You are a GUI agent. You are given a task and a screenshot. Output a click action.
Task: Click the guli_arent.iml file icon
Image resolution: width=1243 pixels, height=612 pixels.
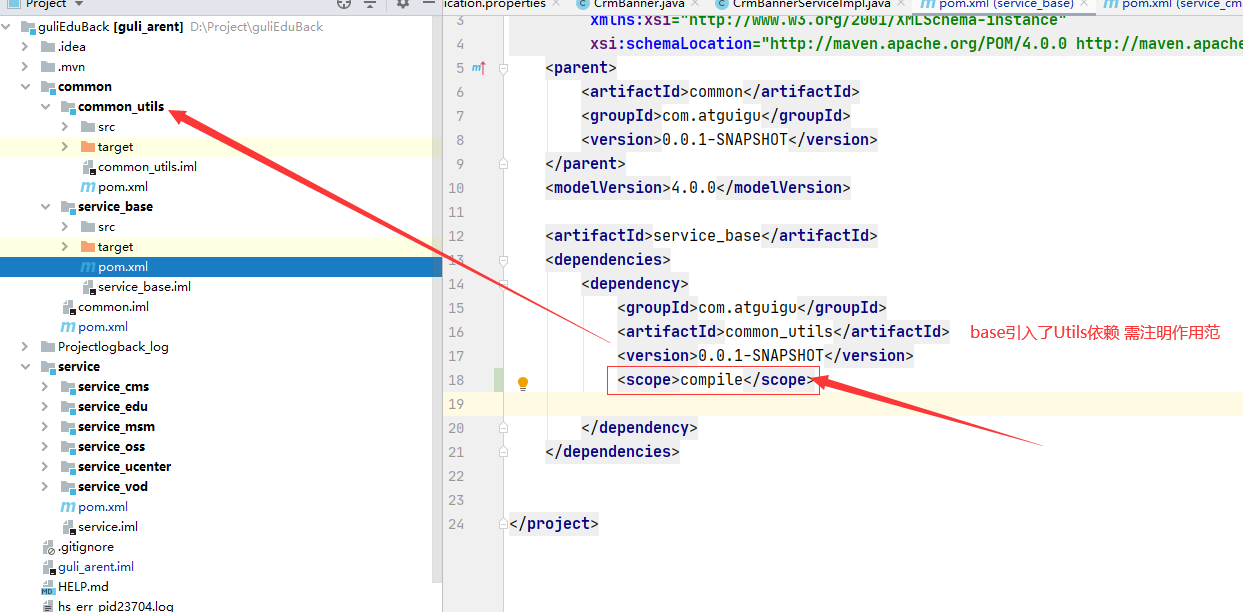point(48,567)
